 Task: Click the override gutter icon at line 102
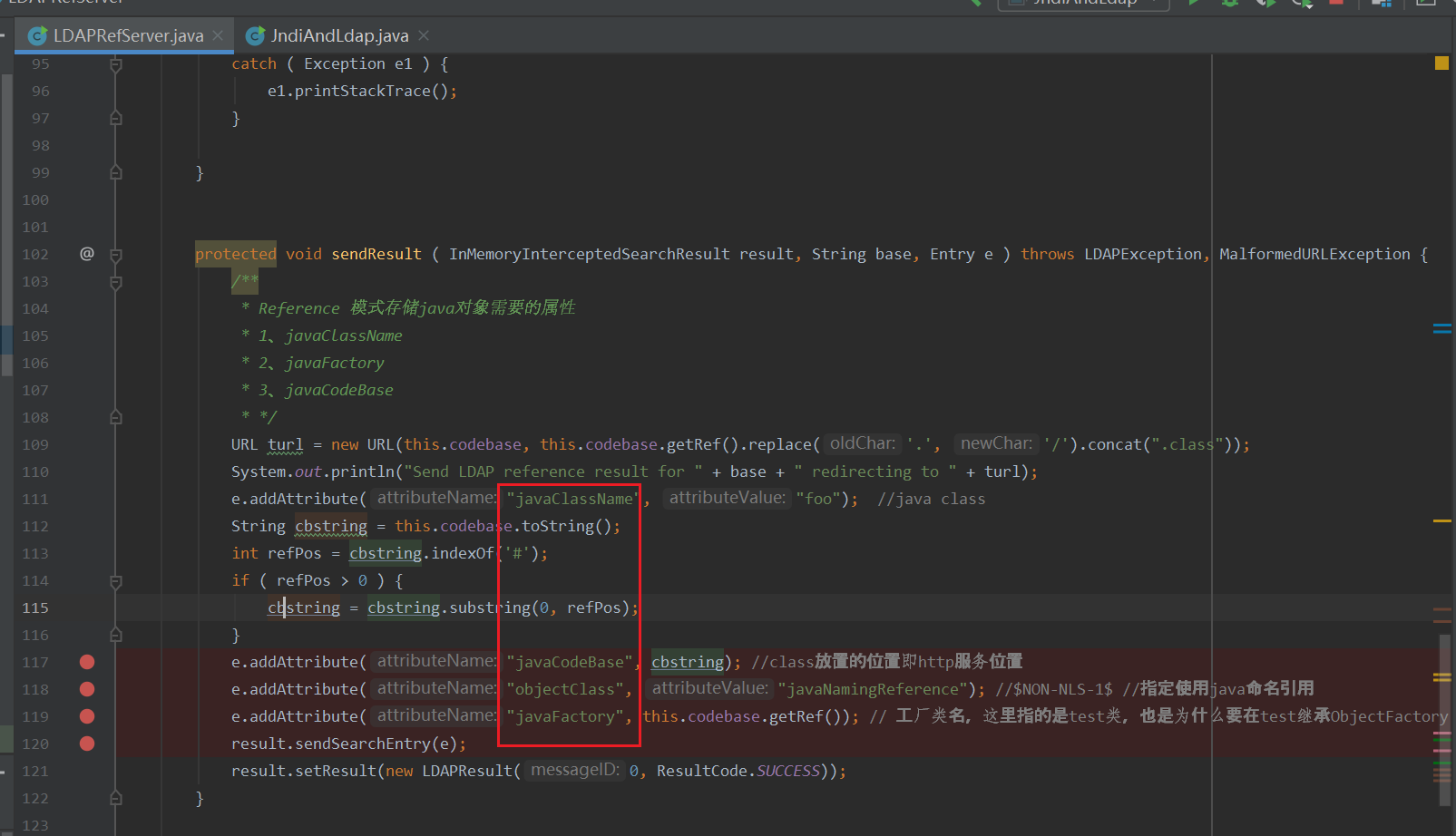tap(87, 254)
